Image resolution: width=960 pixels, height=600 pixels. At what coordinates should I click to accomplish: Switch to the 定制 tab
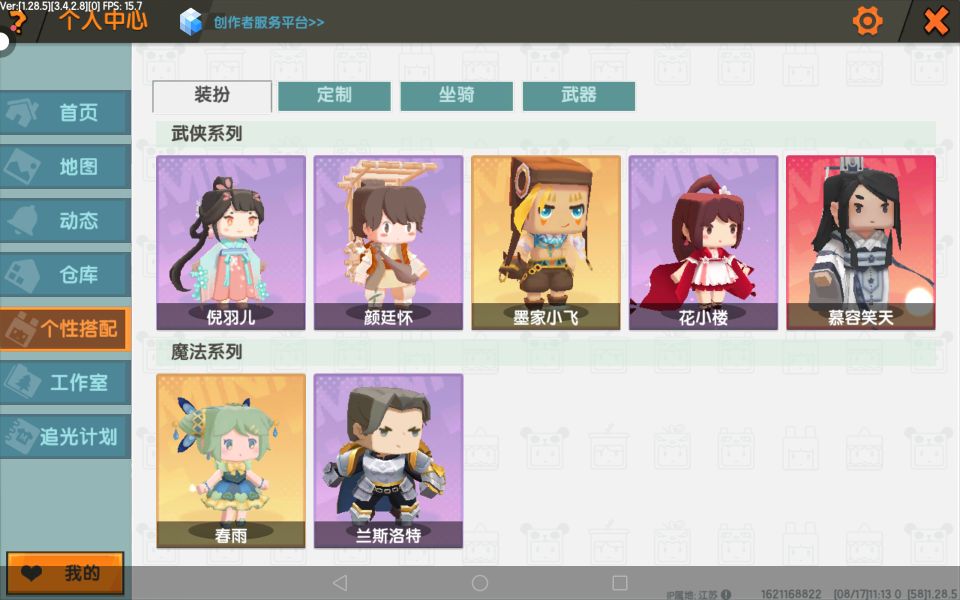coord(334,96)
